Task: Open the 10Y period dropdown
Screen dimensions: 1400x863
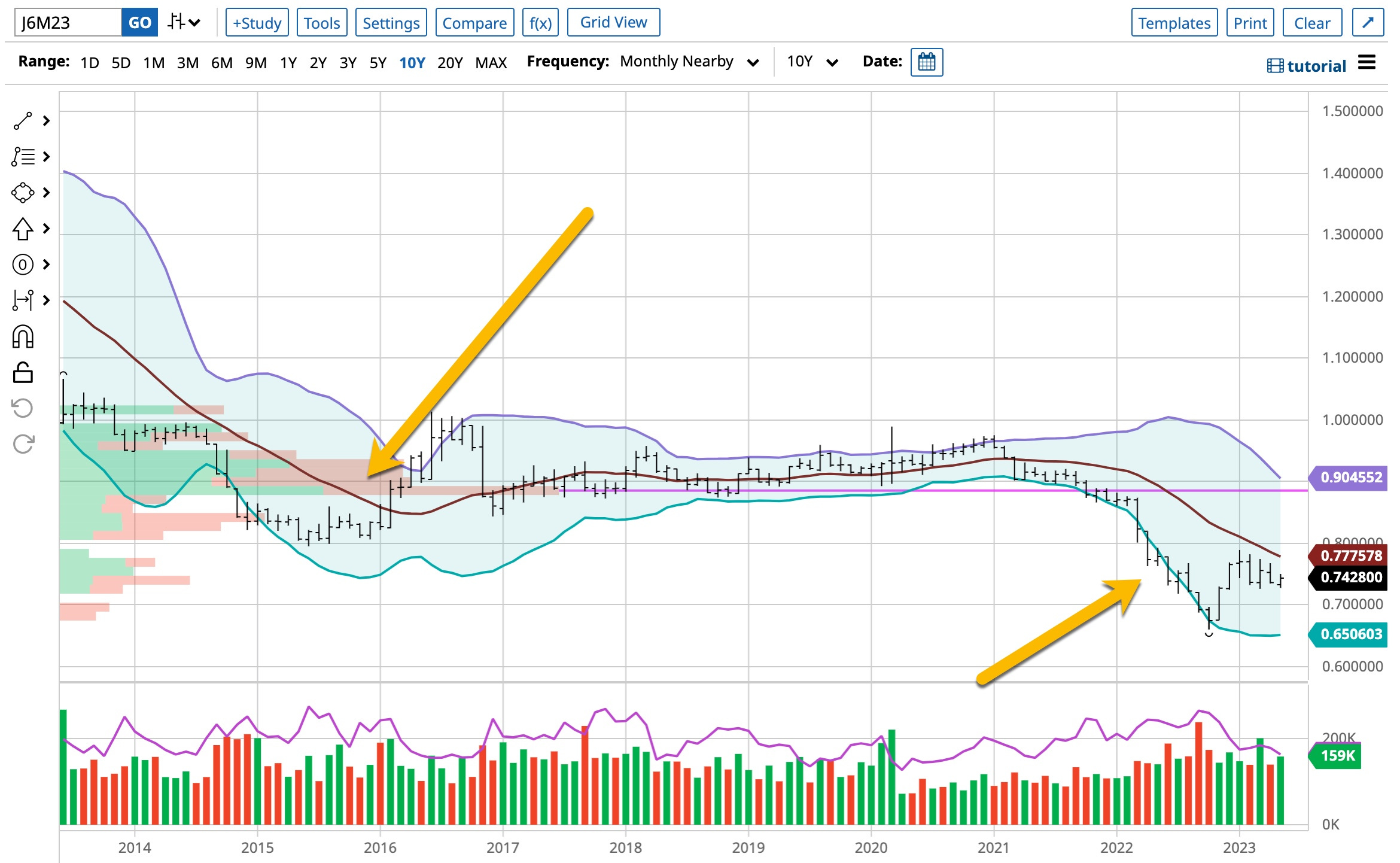Action: coord(812,62)
